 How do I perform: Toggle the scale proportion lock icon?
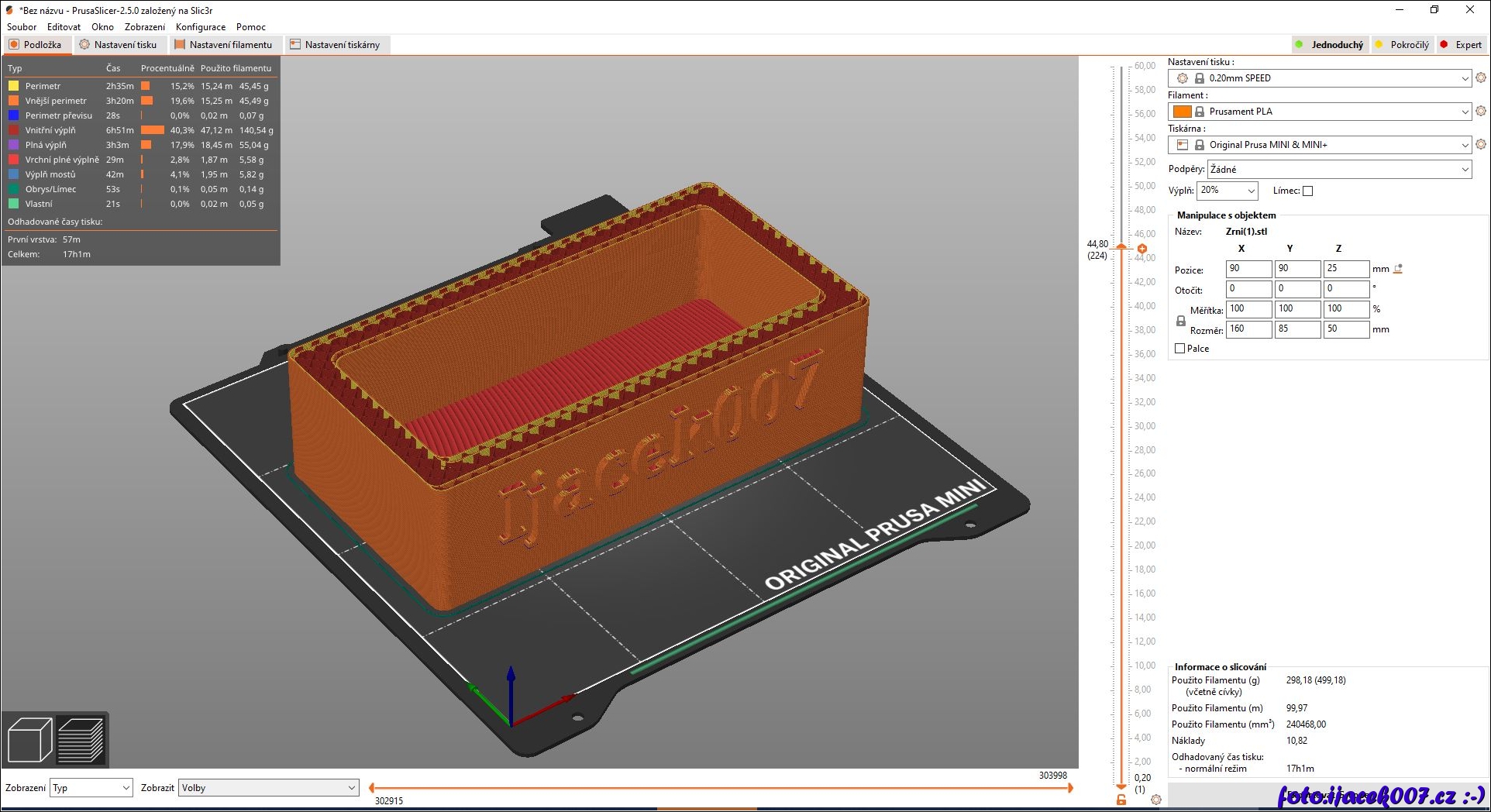coord(1180,321)
